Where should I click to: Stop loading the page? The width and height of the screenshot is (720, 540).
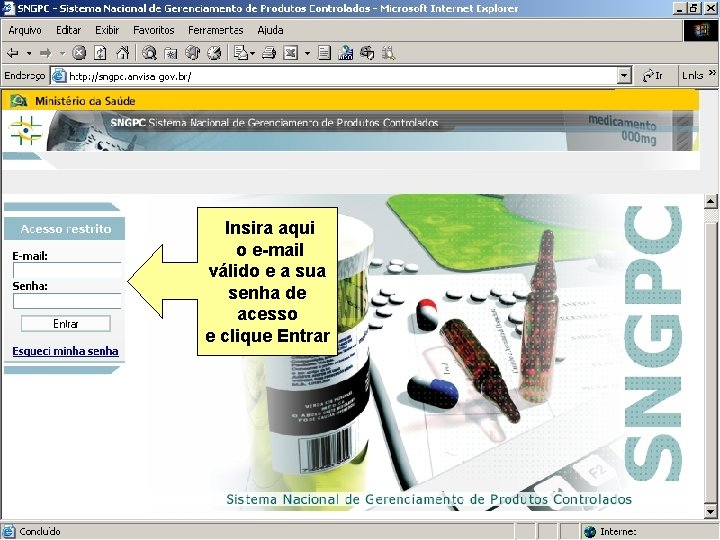[79, 53]
